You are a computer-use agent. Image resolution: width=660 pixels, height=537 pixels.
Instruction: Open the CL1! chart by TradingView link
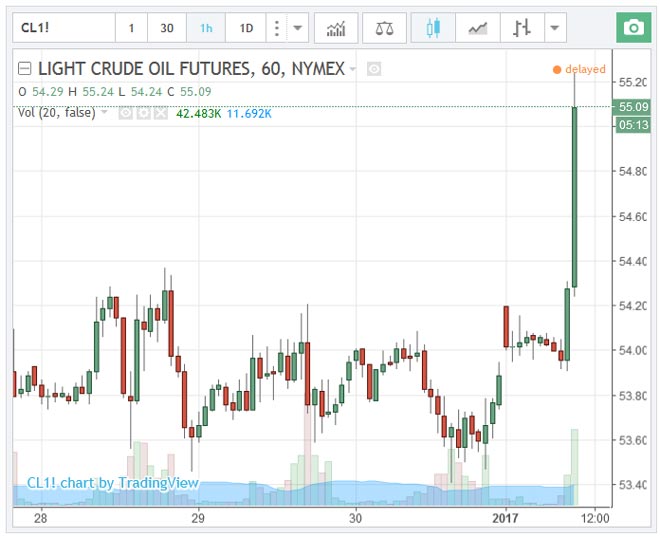click(x=112, y=483)
